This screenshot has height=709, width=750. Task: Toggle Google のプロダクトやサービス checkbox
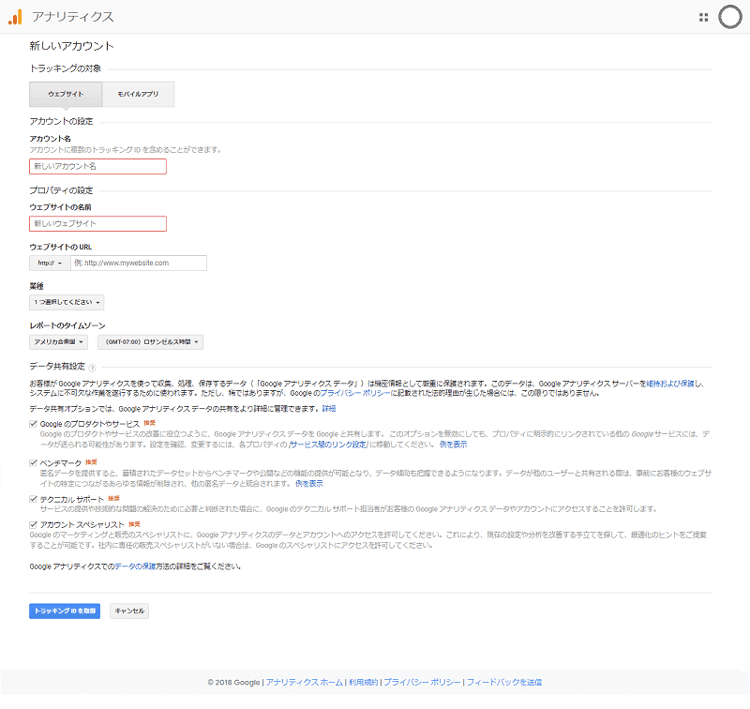pos(33,424)
